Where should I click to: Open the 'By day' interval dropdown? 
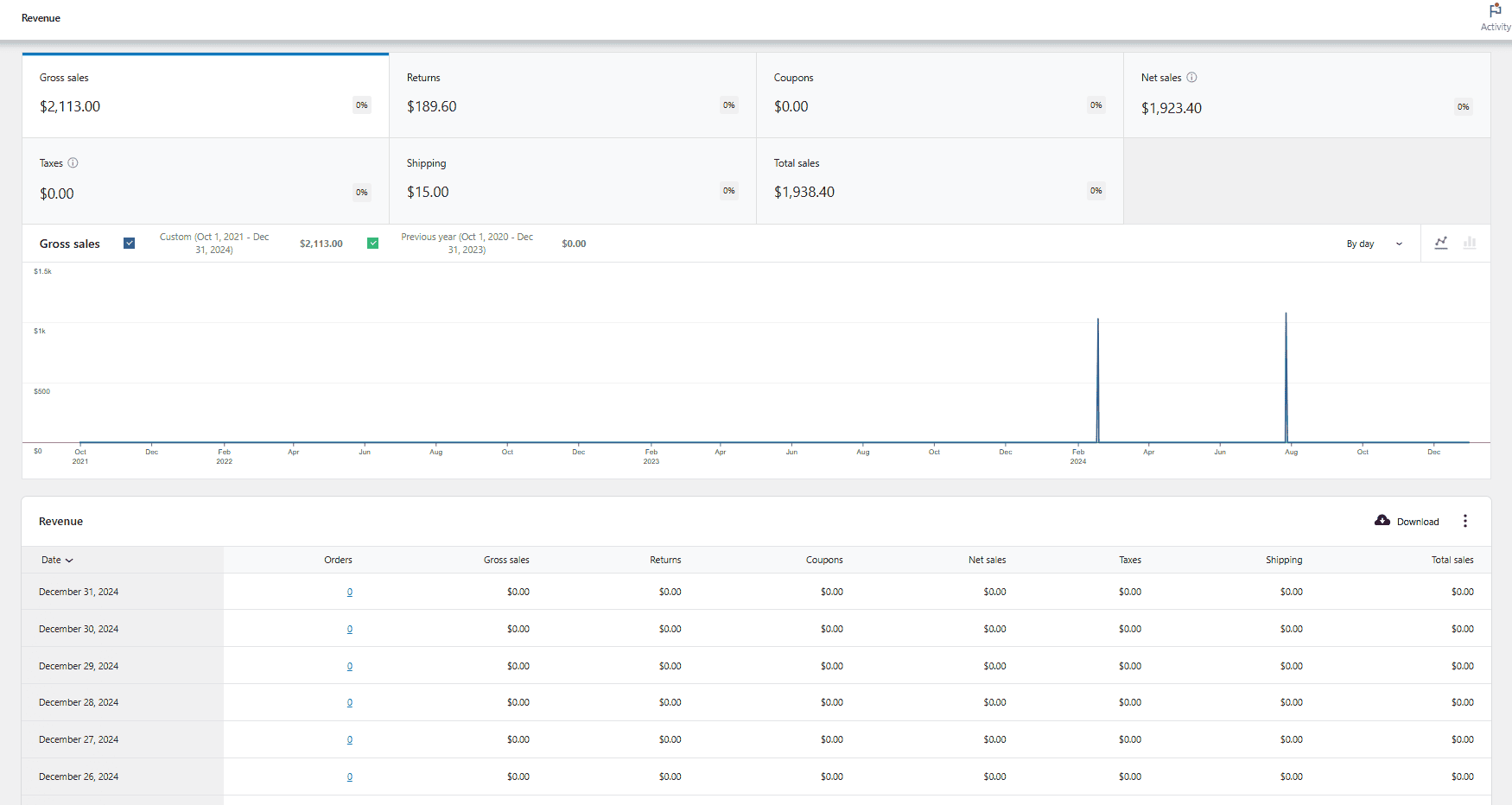[1374, 244]
